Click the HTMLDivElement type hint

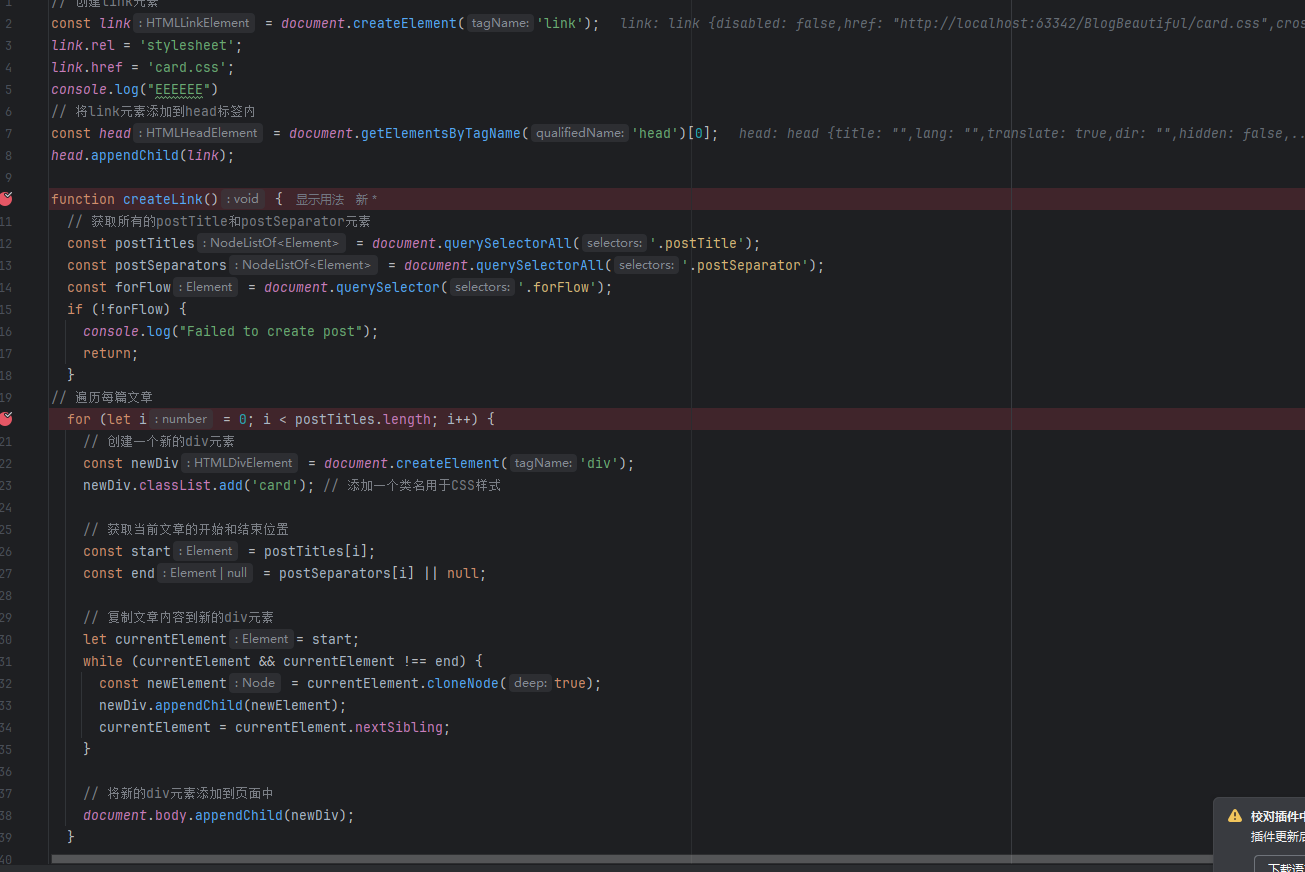pos(241,463)
